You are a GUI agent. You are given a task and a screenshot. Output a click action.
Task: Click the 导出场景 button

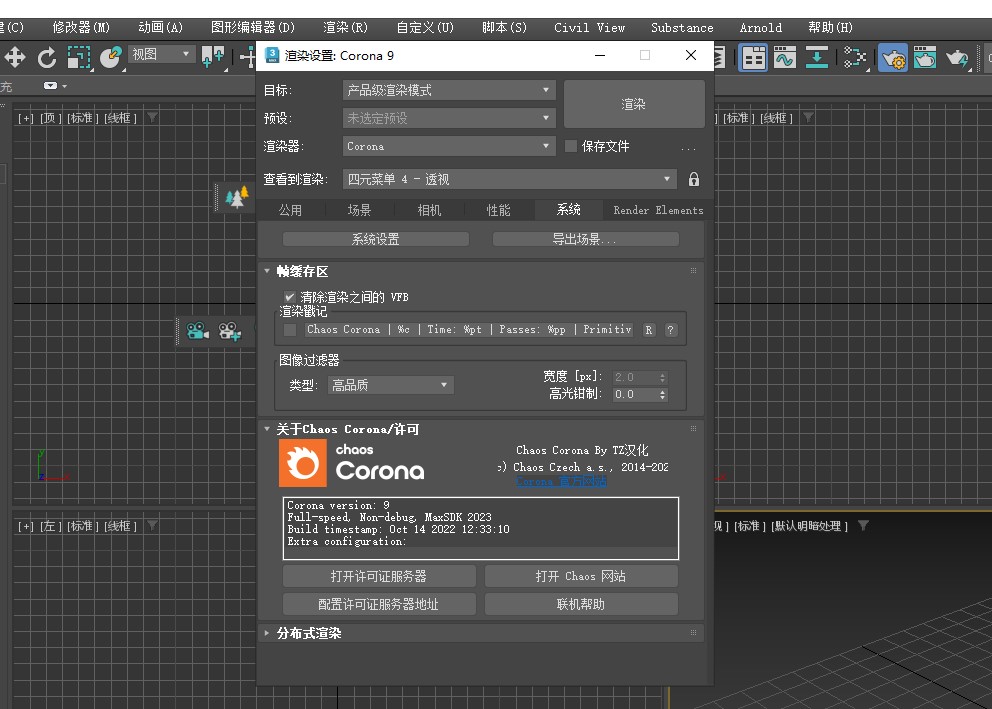(586, 237)
